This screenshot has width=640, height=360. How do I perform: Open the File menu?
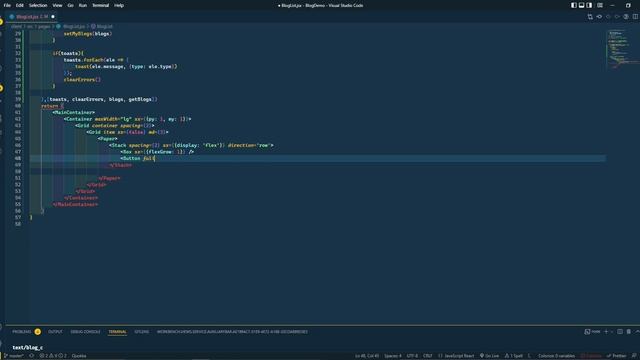(7, 5)
